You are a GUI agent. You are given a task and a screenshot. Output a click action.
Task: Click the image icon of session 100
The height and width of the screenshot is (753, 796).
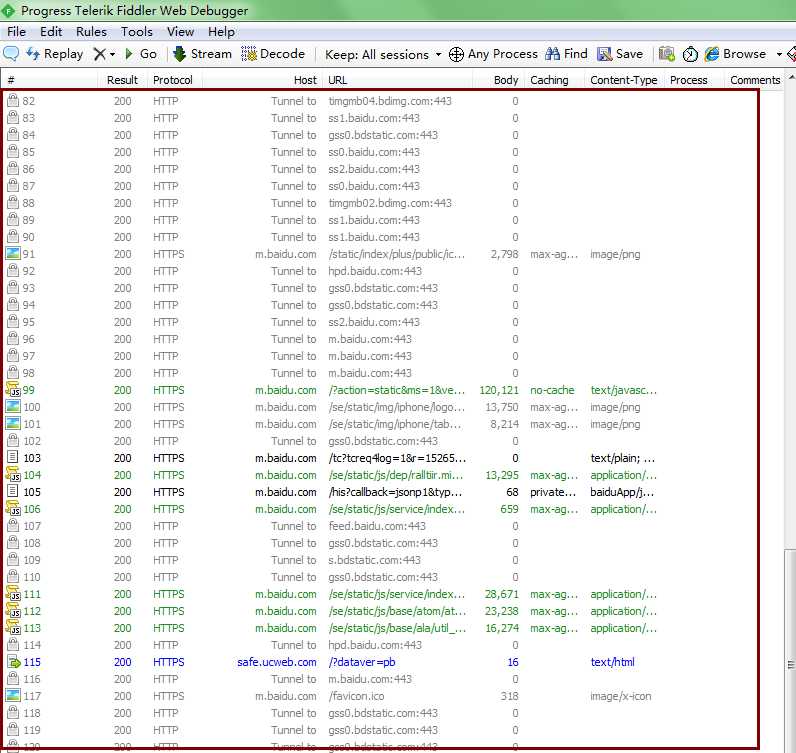pyautogui.click(x=13, y=407)
